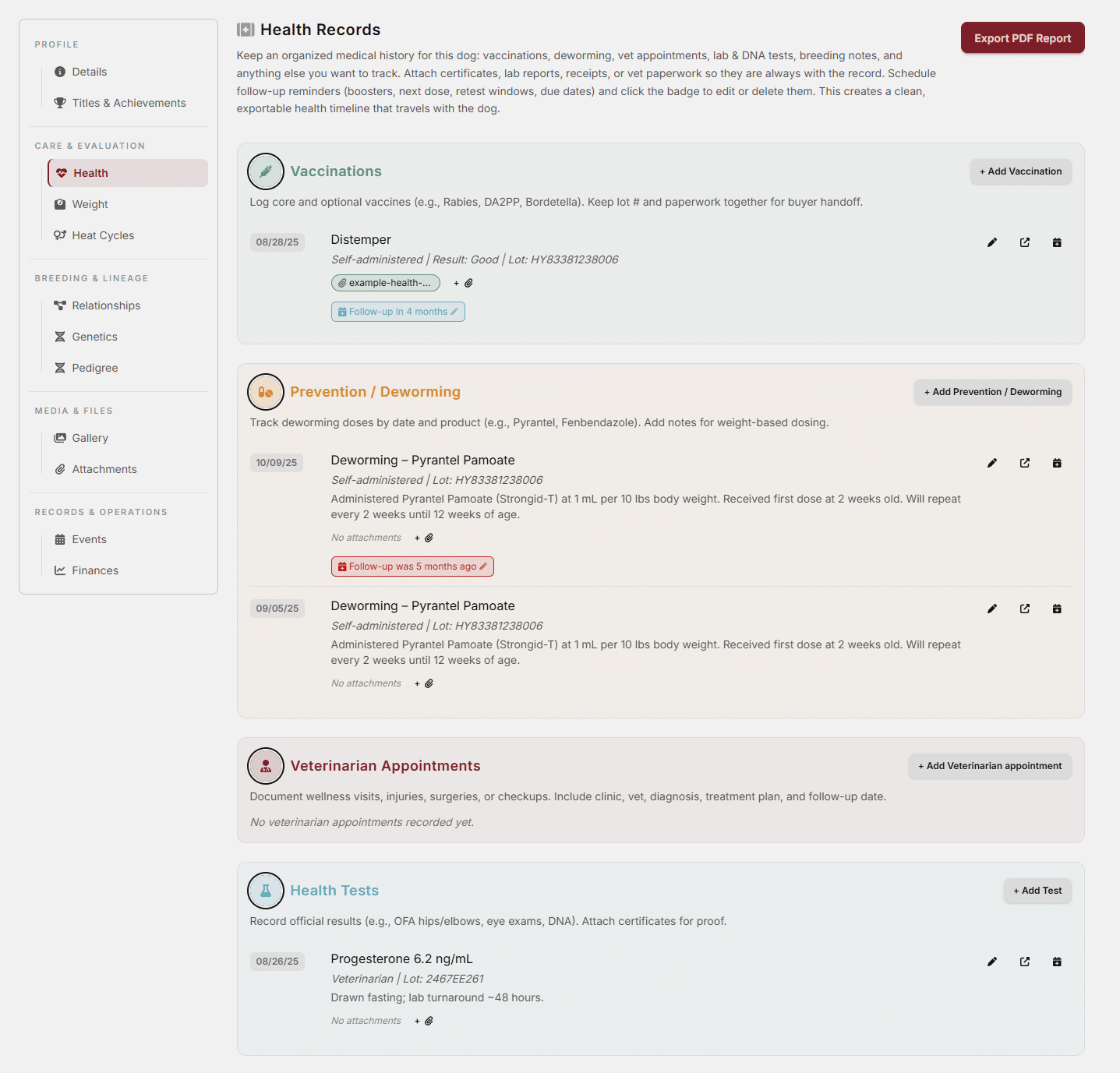
Task: Select Health in the sidebar
Action: coord(90,172)
